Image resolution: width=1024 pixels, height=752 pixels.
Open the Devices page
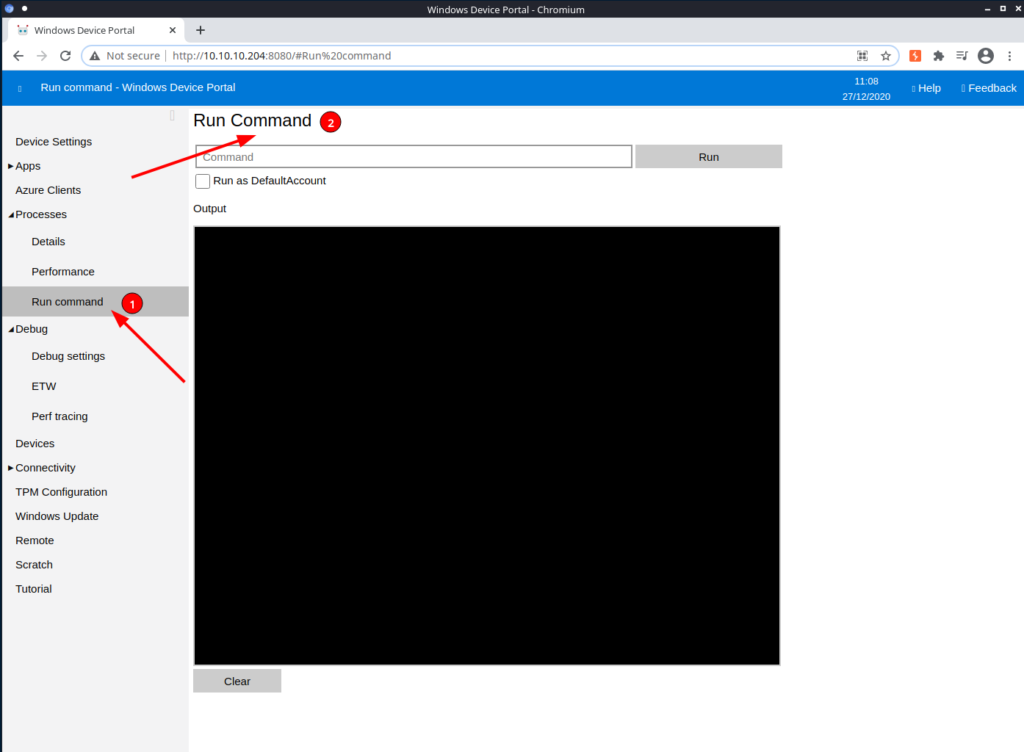coord(35,443)
